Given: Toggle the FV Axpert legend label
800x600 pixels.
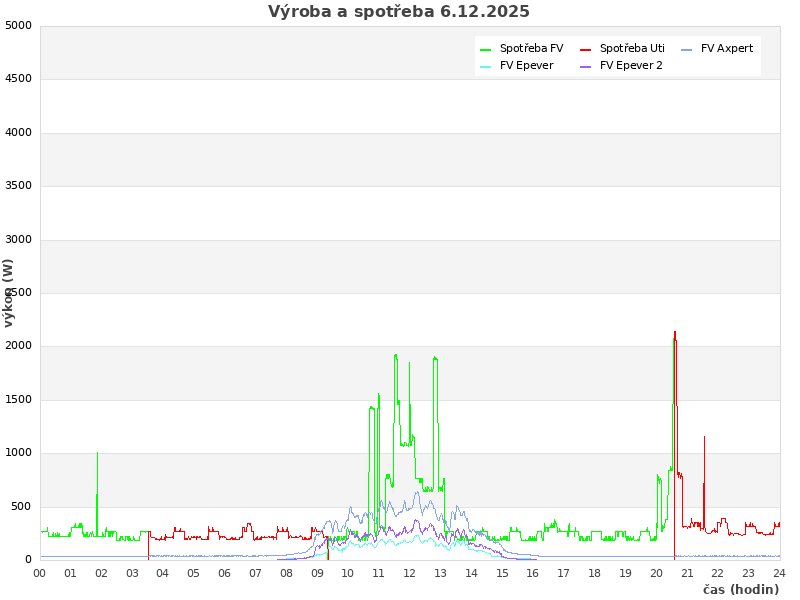Looking at the screenshot, I should (727, 48).
